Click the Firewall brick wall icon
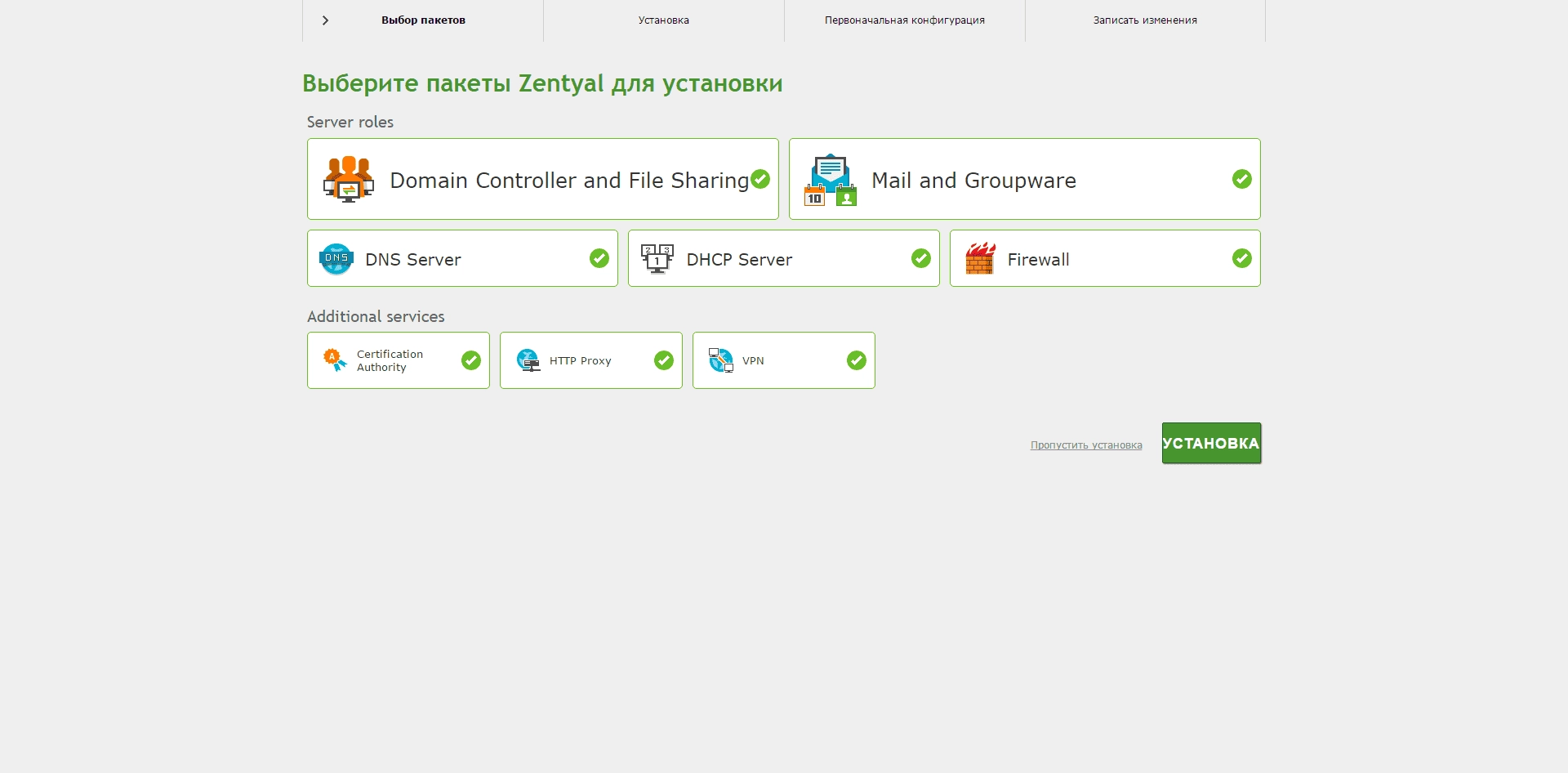 click(x=980, y=258)
